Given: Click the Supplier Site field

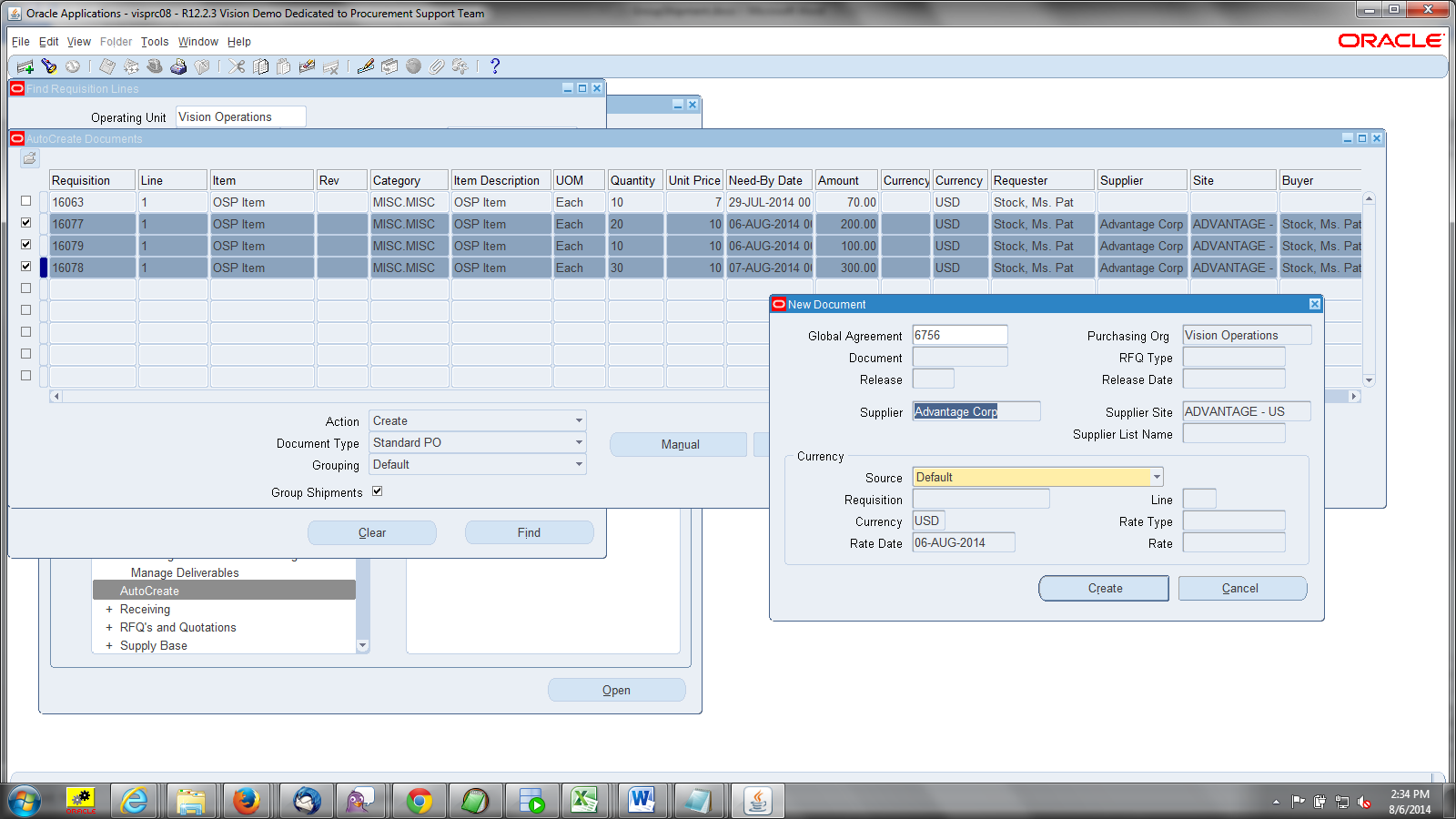Looking at the screenshot, I should point(1247,411).
